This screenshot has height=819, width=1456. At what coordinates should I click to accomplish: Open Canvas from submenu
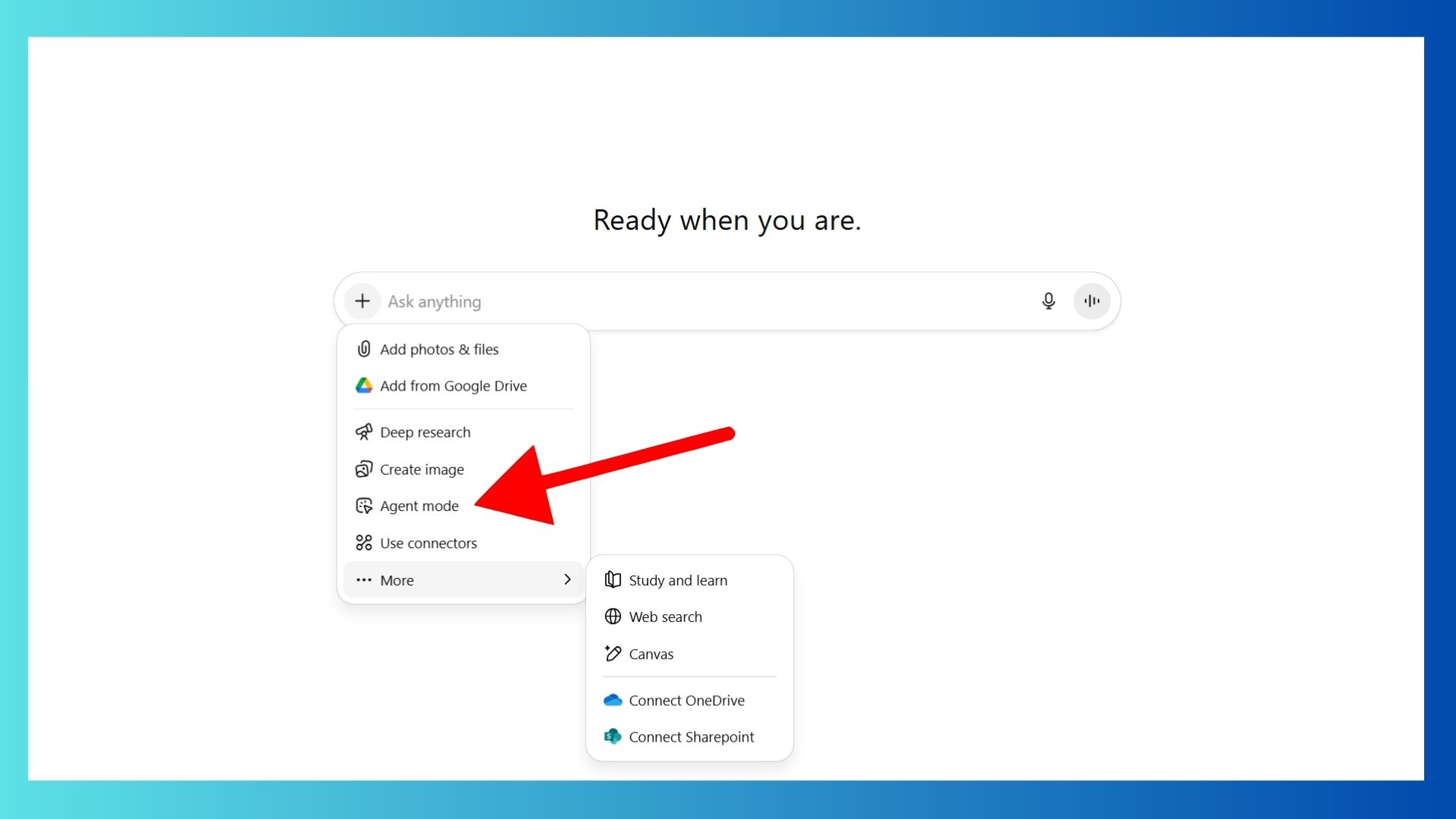point(651,654)
